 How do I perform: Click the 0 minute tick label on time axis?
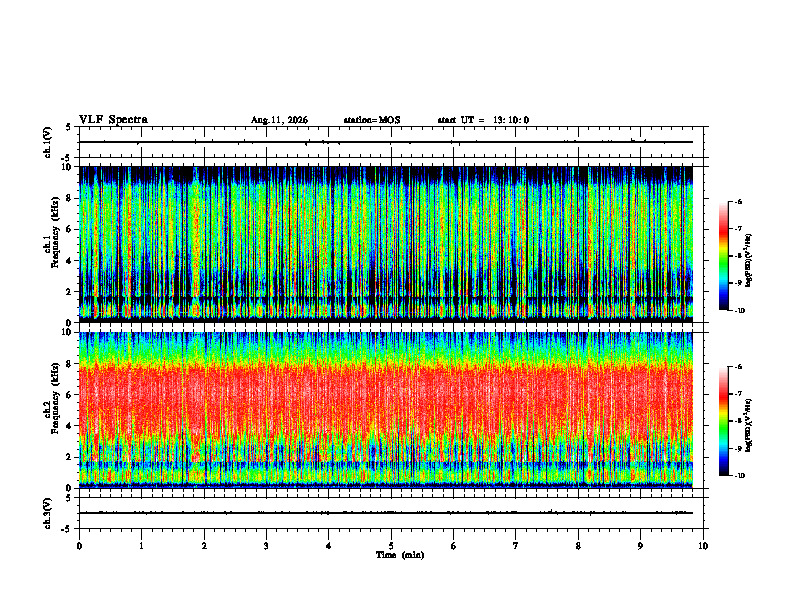click(x=79, y=546)
